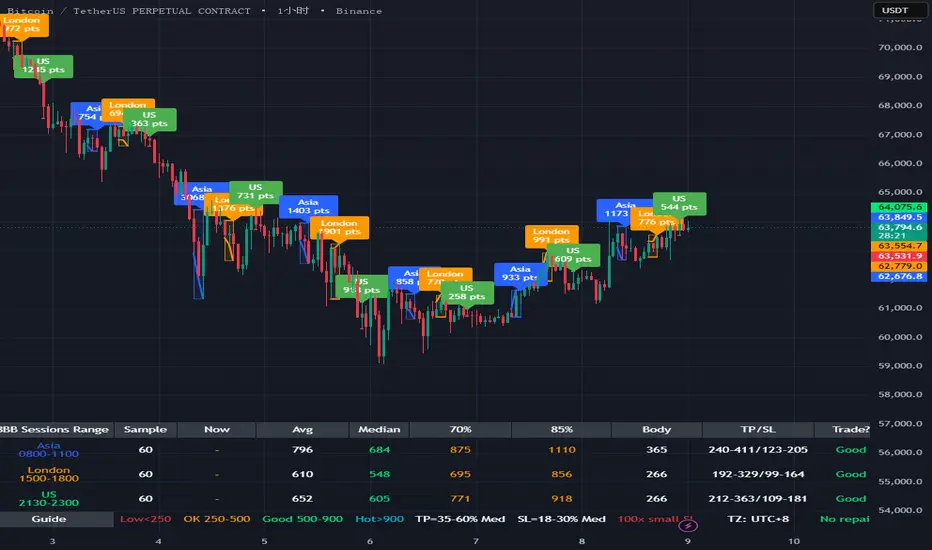The image size is (932, 550).
Task: Click the SL=18-30% Med guide text
Action: (562, 518)
